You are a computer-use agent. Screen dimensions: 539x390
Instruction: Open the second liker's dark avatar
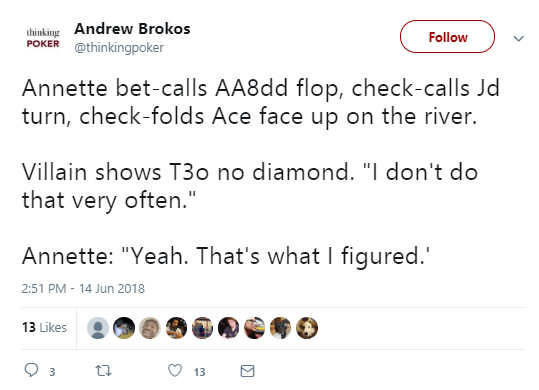click(124, 328)
